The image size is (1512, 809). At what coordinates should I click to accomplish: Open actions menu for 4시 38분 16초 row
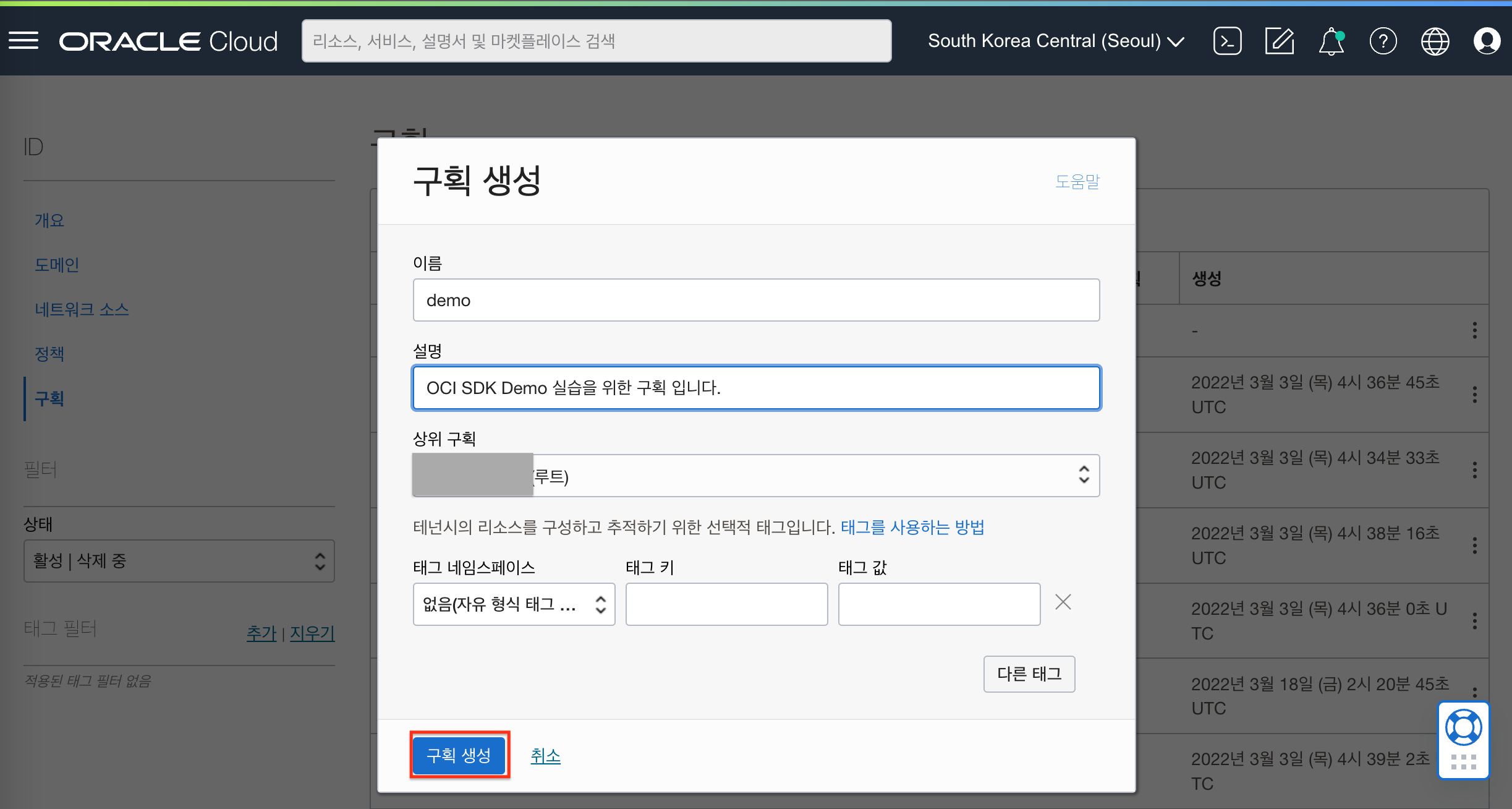1474,546
